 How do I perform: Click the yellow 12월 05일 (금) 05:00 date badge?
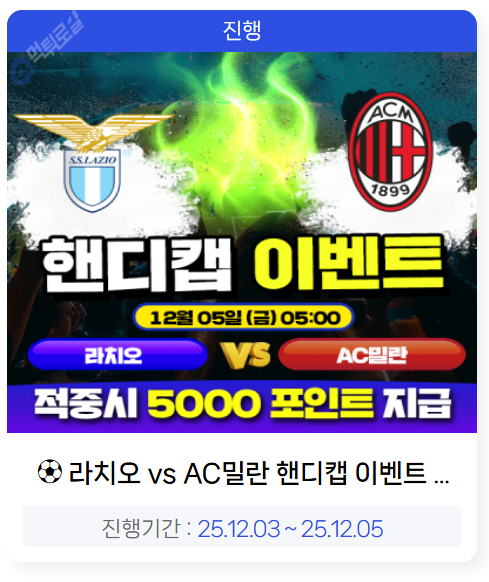(x=244, y=318)
